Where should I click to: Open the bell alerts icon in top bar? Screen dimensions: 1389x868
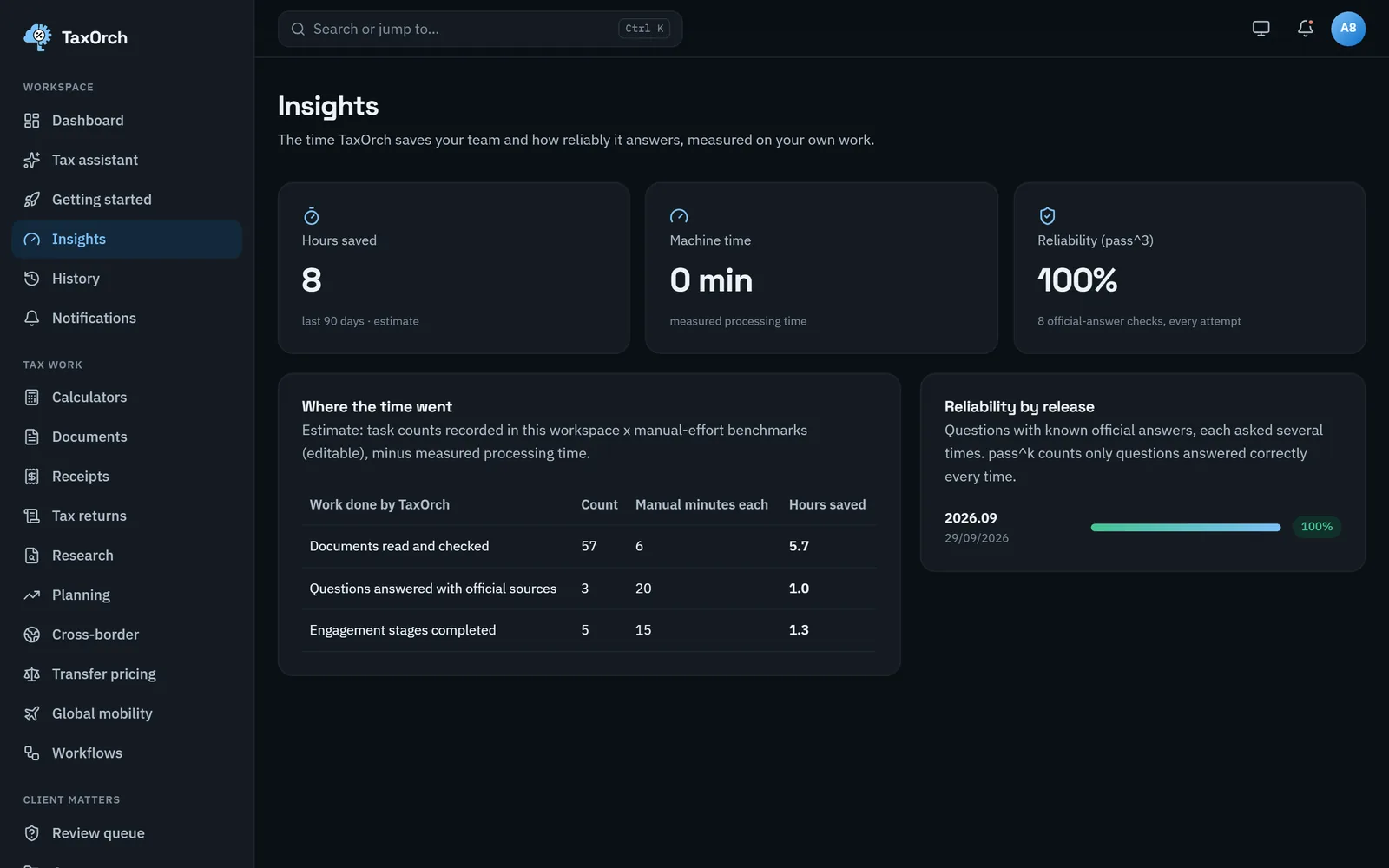point(1305,29)
